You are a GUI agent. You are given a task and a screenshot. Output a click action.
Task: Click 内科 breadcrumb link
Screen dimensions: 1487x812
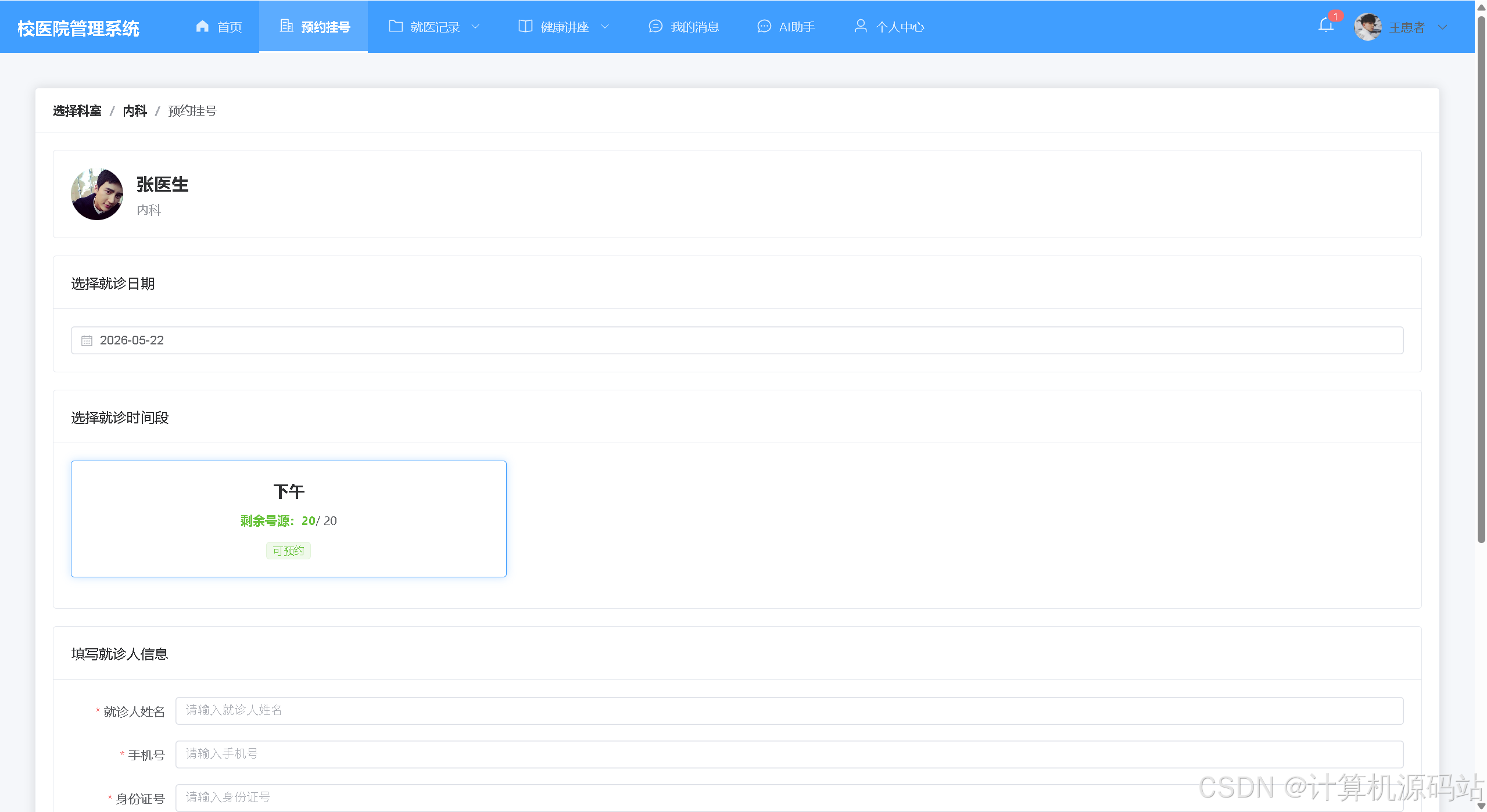click(135, 111)
